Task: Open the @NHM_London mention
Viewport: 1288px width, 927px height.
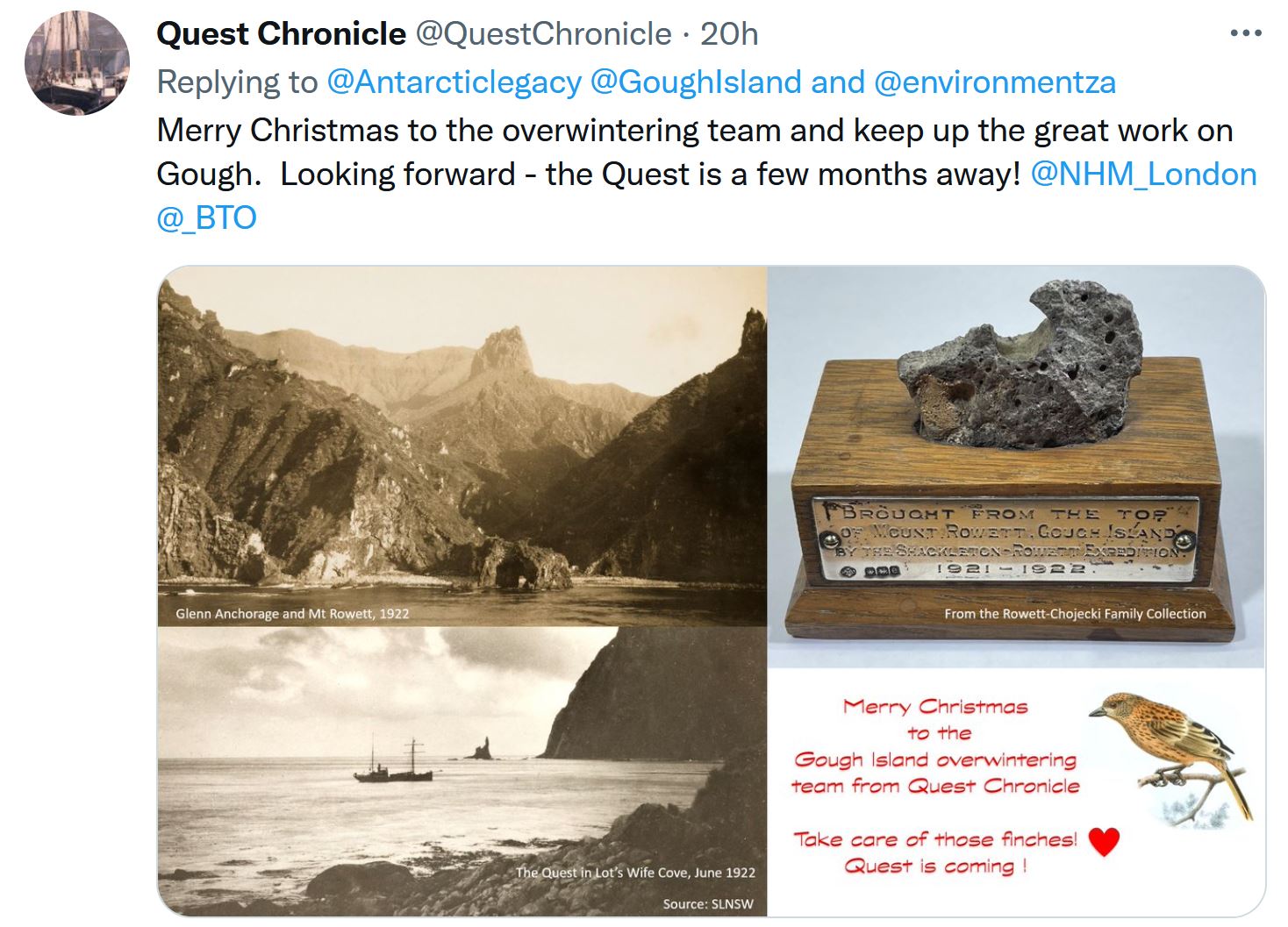Action: coord(1143,174)
